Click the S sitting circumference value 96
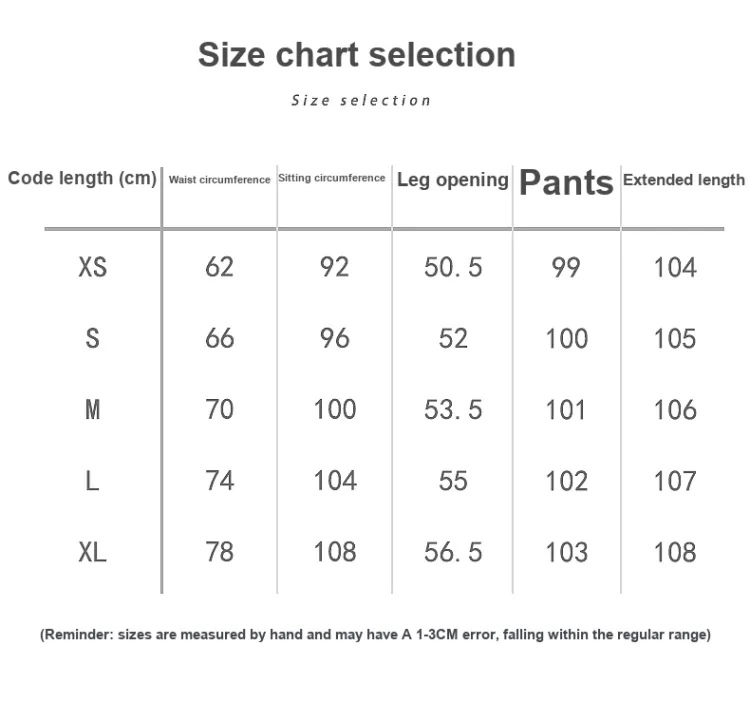This screenshot has width=750, height=702. (335, 339)
